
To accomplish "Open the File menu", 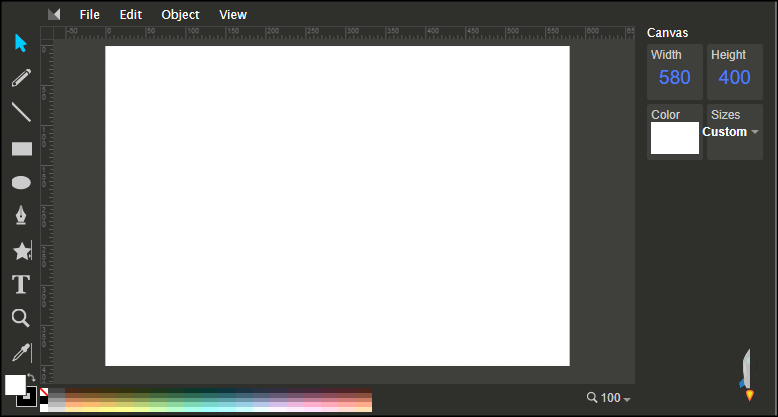I will pyautogui.click(x=90, y=15).
